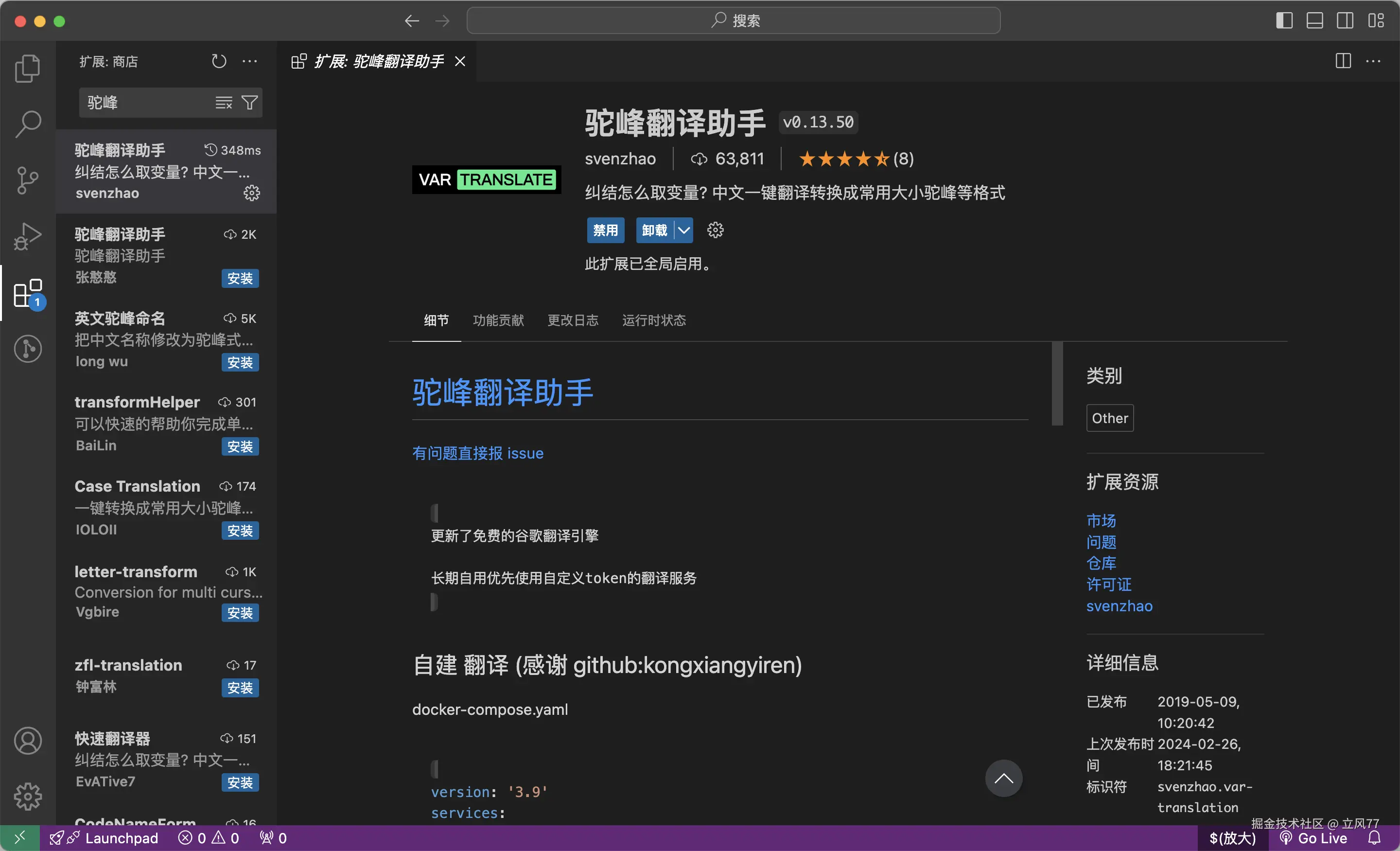Viewport: 1400px width, 851px height.
Task: Switch to the 功能贡献 tab
Action: 498,320
